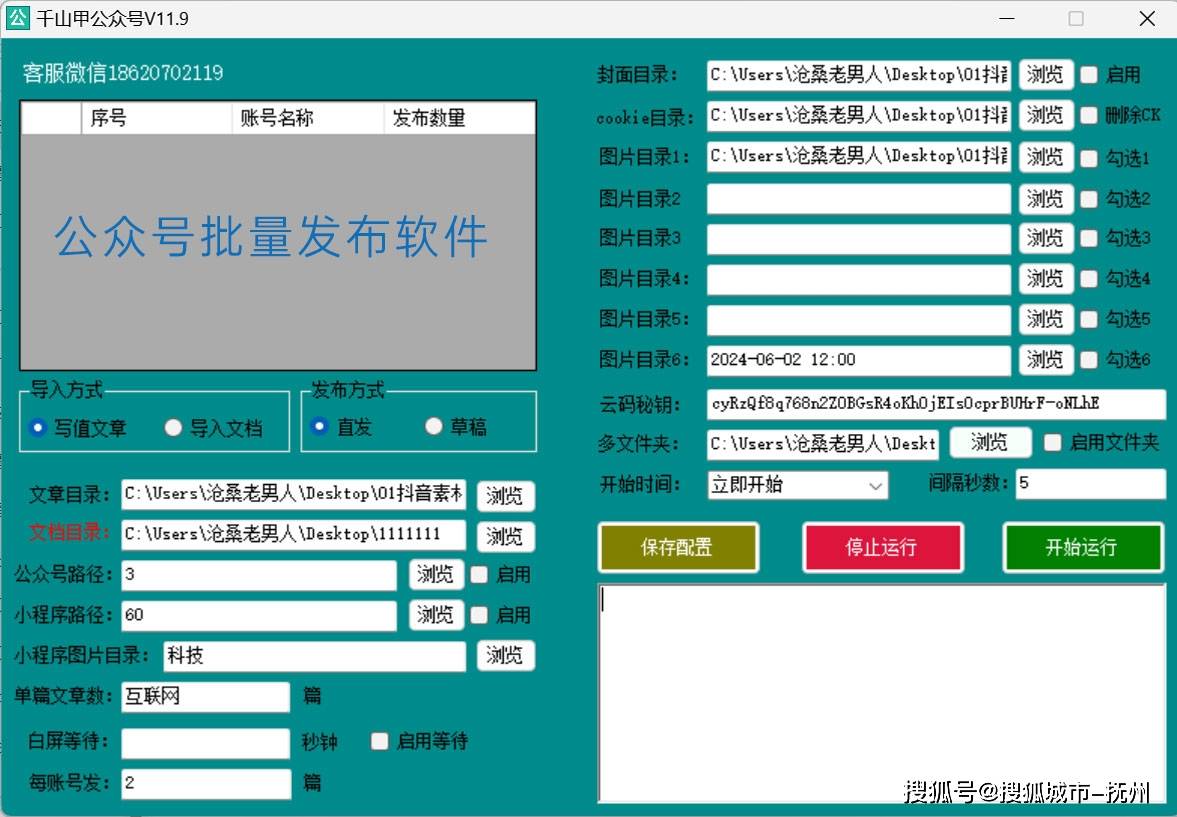
Task: Click the cookie目录 path field
Action: pyautogui.click(x=859, y=115)
